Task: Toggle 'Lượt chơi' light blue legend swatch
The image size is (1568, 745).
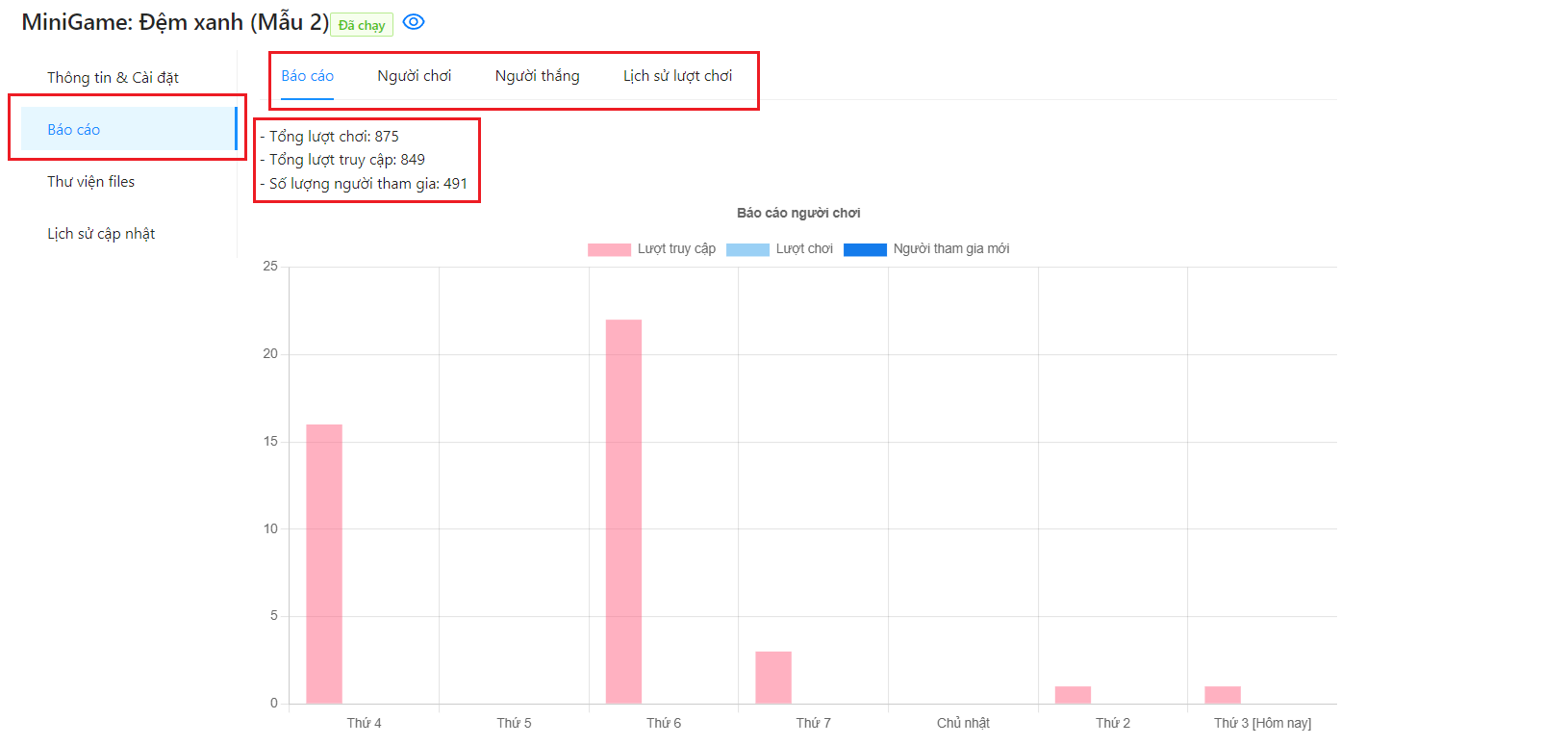Action: (x=747, y=249)
